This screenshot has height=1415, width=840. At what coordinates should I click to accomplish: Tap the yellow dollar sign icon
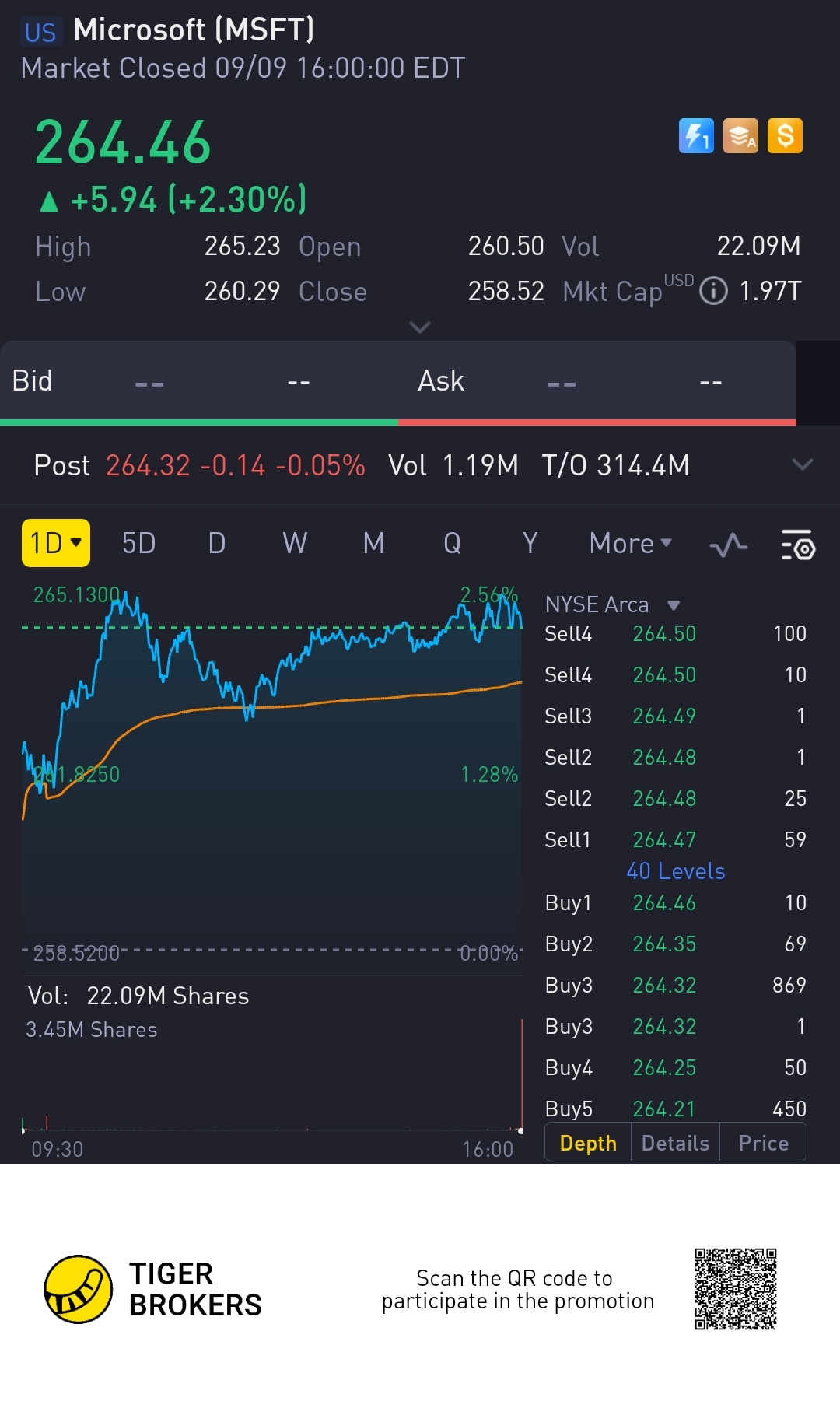click(x=785, y=136)
